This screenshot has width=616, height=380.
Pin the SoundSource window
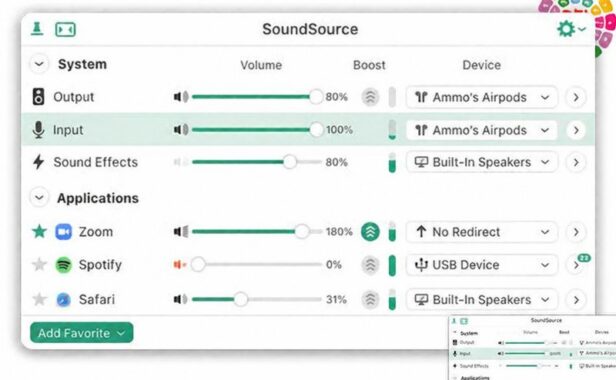tap(37, 29)
